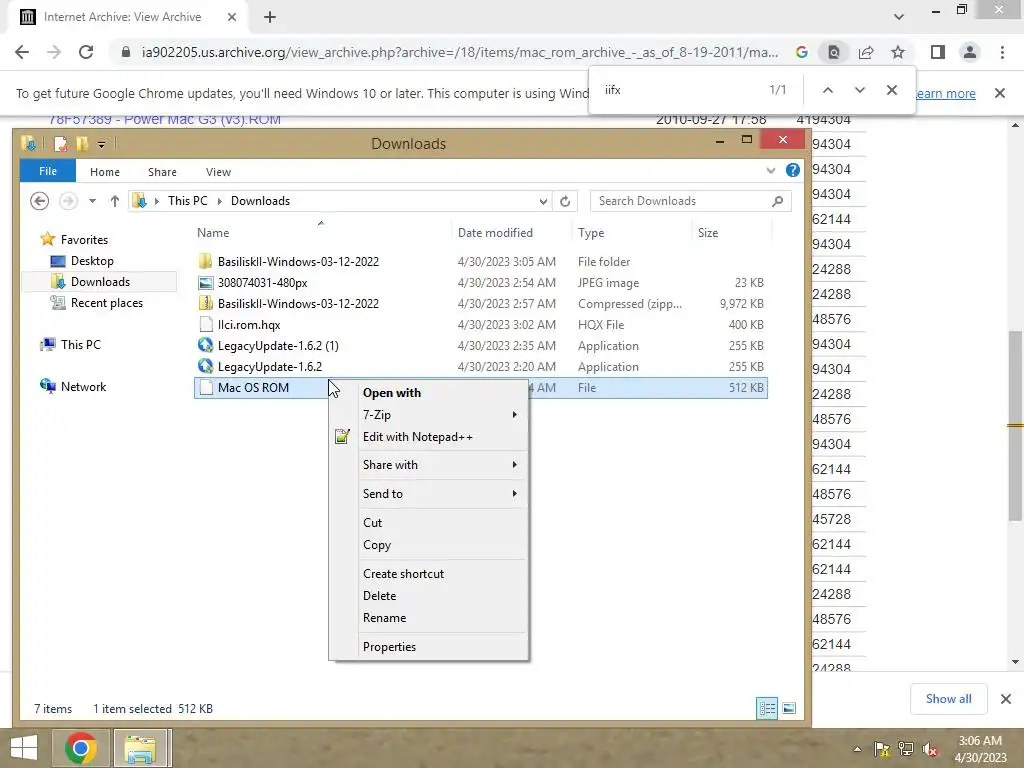
Task: Open File Explorer taskbar button
Action: point(140,748)
